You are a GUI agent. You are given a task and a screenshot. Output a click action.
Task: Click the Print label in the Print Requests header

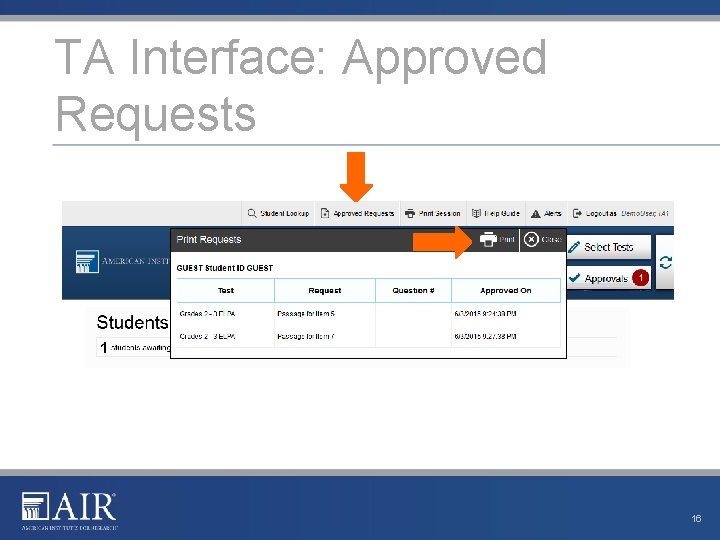507,240
